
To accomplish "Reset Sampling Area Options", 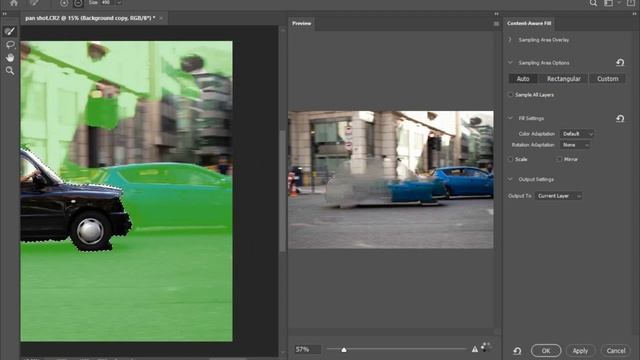I will (620, 62).
